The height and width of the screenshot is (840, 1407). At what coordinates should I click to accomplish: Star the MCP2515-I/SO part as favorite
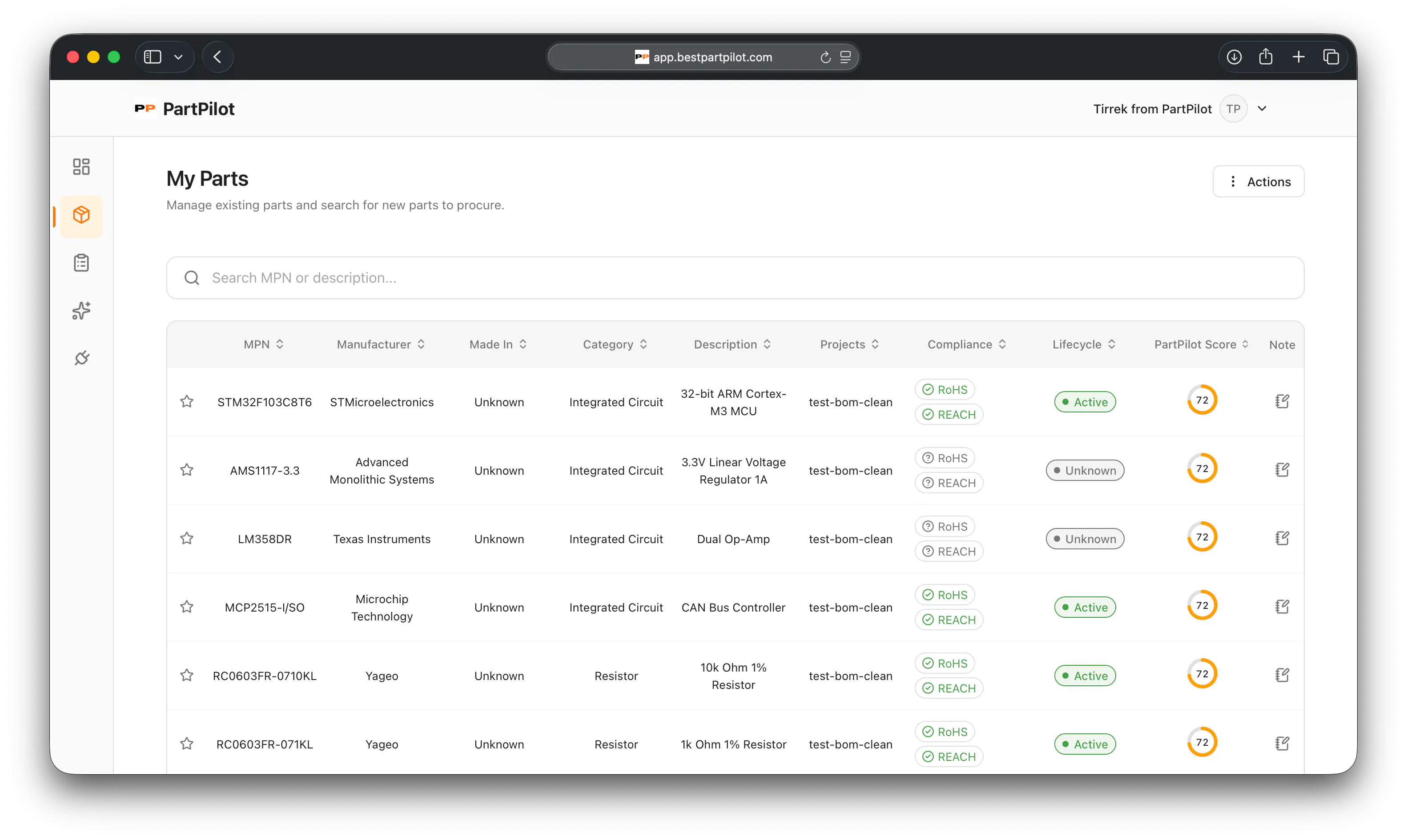click(187, 608)
